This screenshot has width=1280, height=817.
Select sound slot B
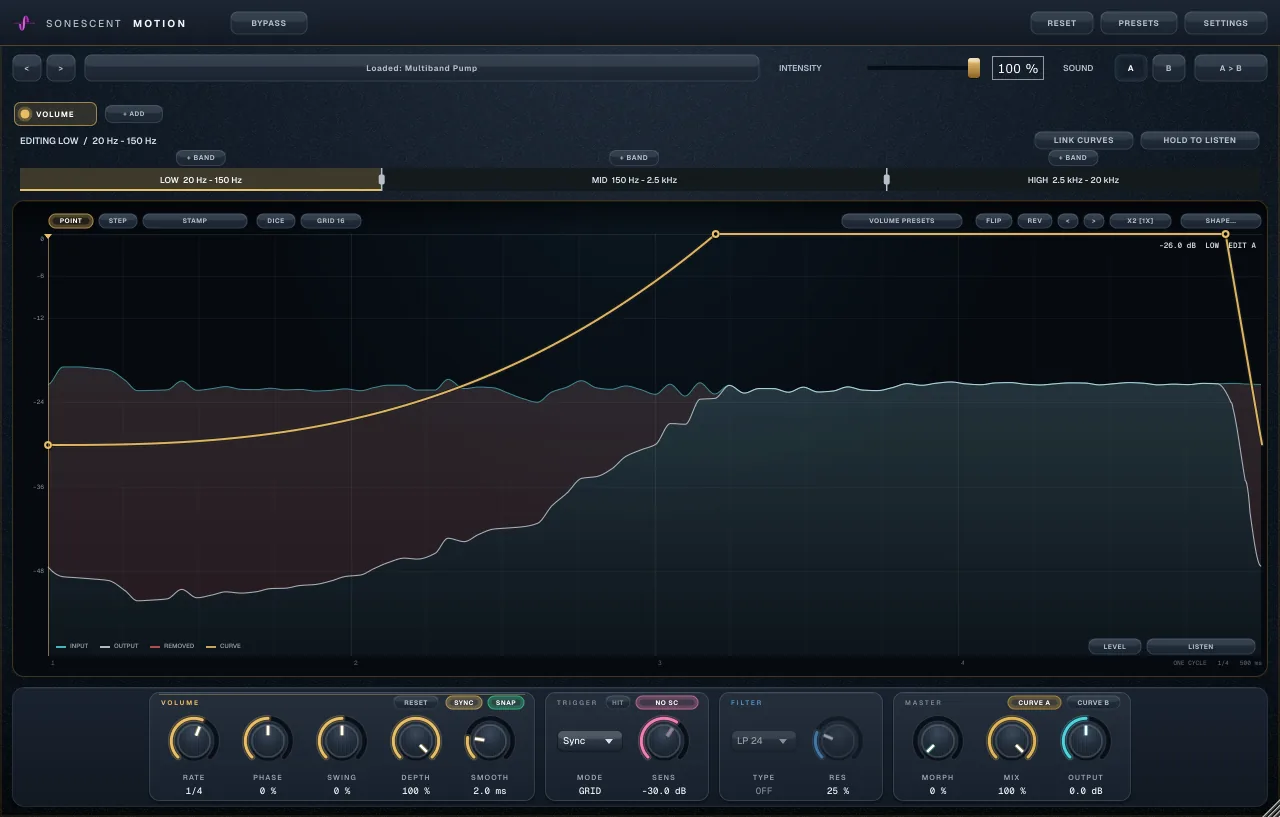[x=1168, y=68]
